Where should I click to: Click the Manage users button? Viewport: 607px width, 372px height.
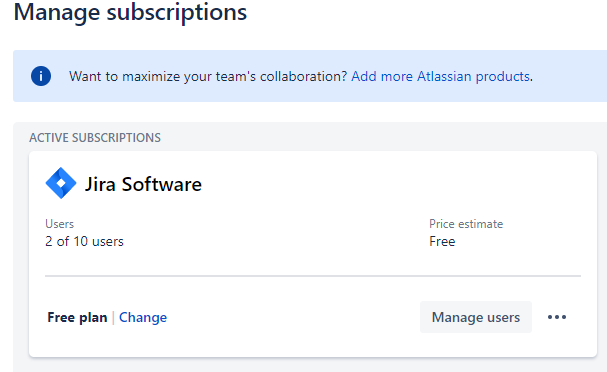coord(476,317)
